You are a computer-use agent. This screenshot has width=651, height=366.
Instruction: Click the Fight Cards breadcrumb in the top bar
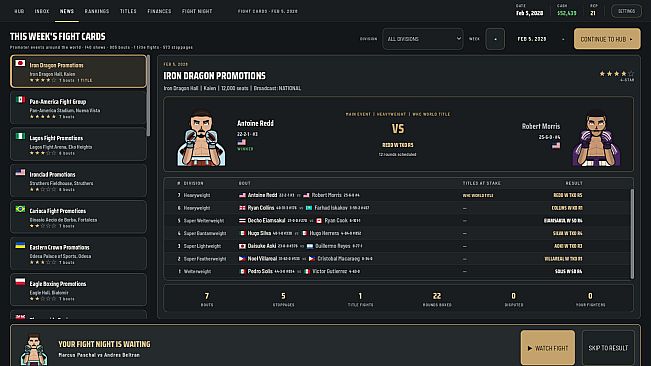pos(268,11)
